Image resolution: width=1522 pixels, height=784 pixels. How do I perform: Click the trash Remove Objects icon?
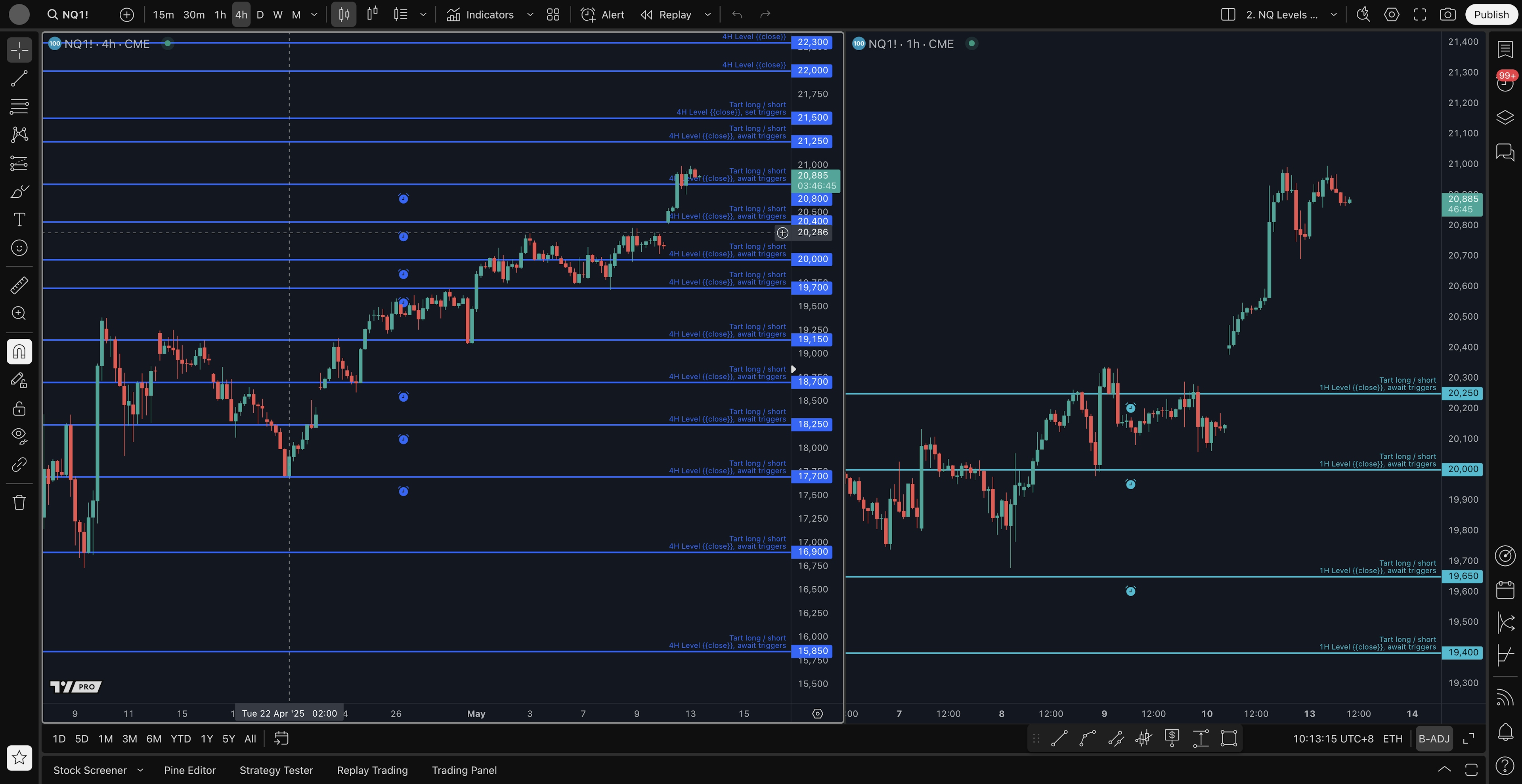click(x=19, y=502)
